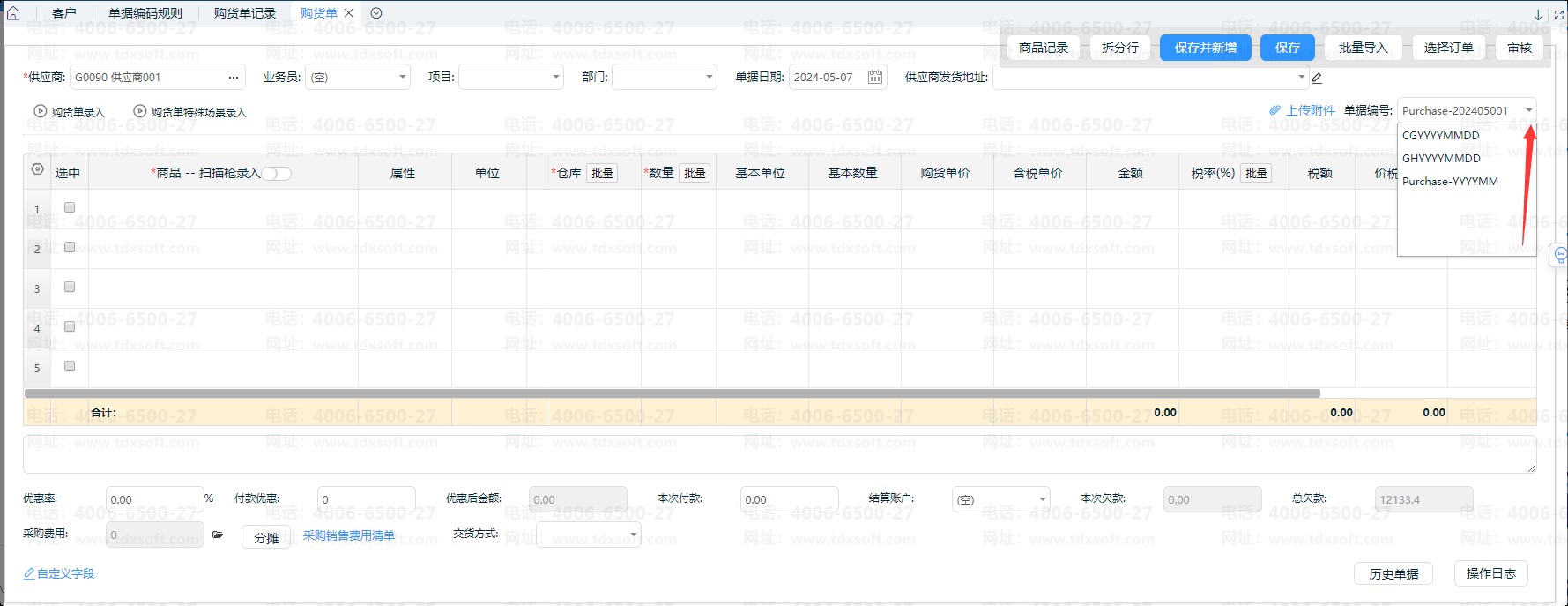
Task: Open the calendar picker for 单据日期
Action: tap(874, 78)
